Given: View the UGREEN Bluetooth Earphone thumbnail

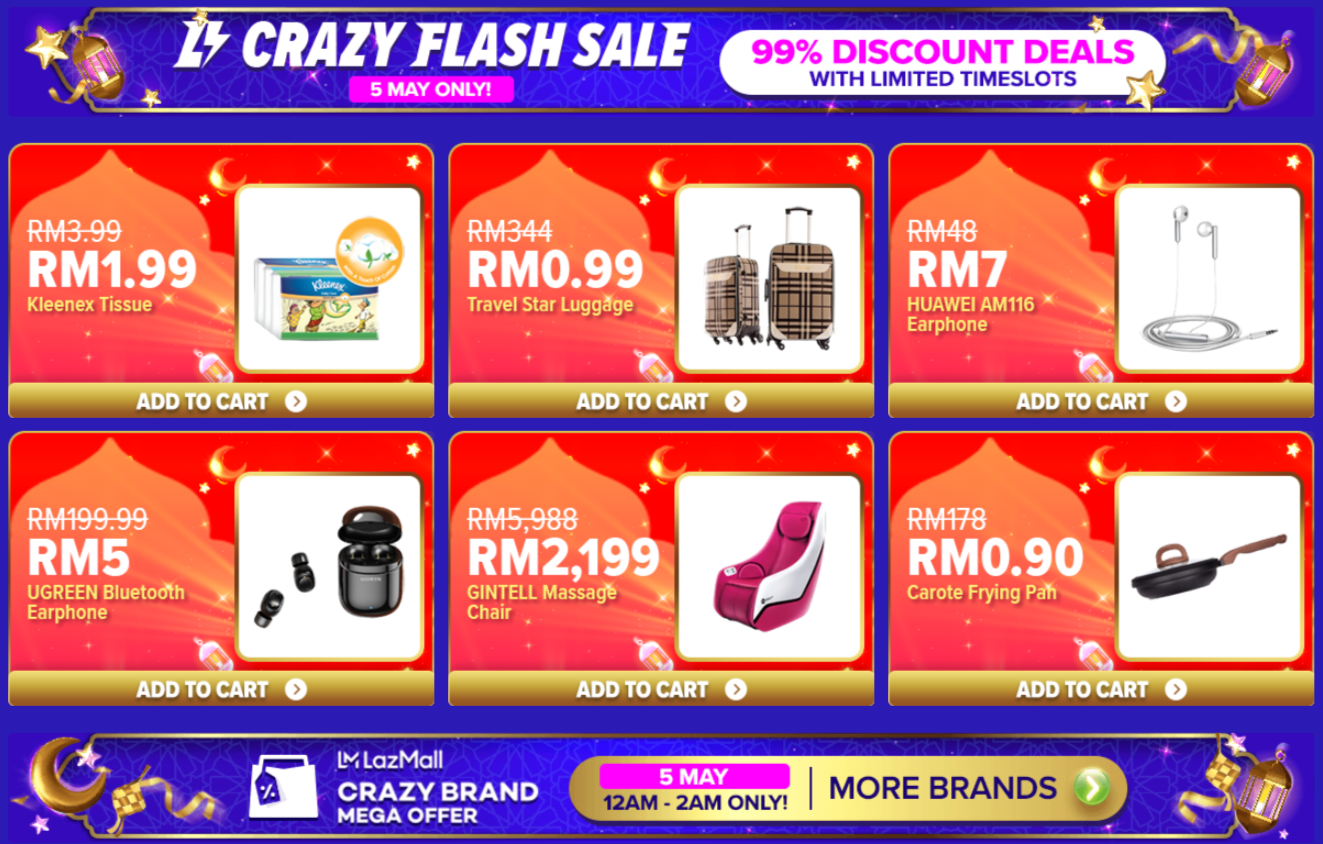Looking at the screenshot, I should pos(329,567).
